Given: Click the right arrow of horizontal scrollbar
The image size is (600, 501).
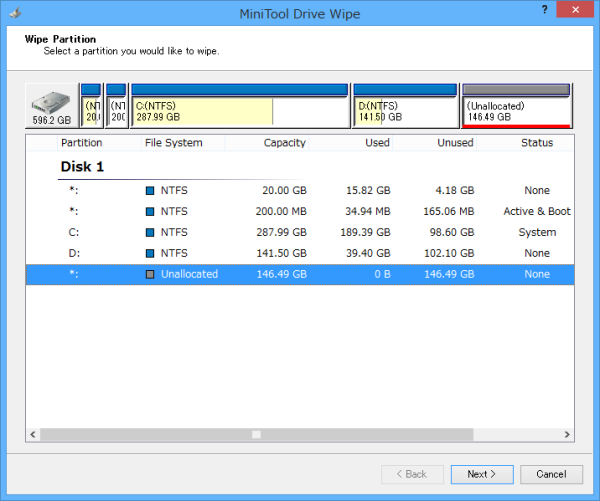Looking at the screenshot, I should [567, 434].
